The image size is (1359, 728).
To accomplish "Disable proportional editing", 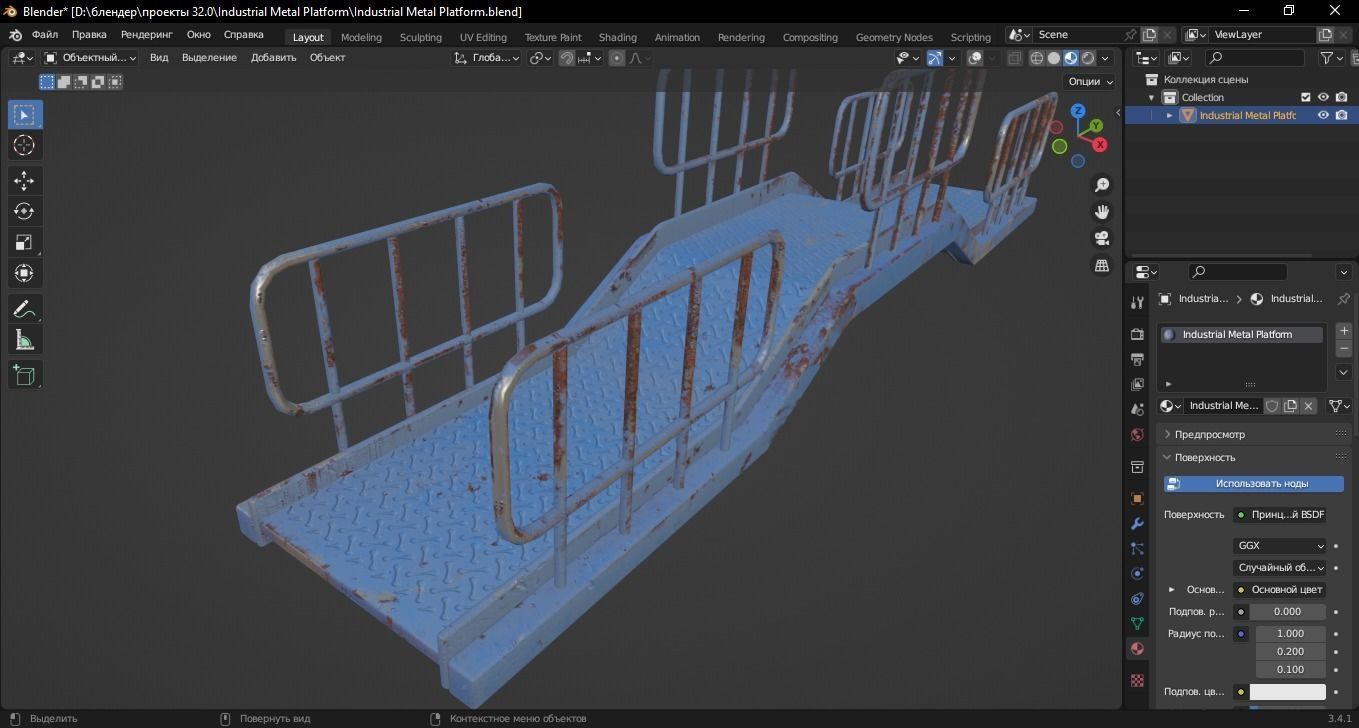I will tap(616, 57).
